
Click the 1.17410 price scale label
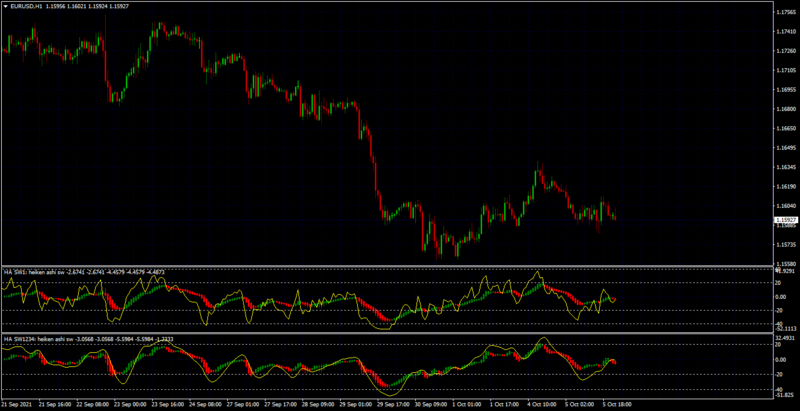pos(786,32)
